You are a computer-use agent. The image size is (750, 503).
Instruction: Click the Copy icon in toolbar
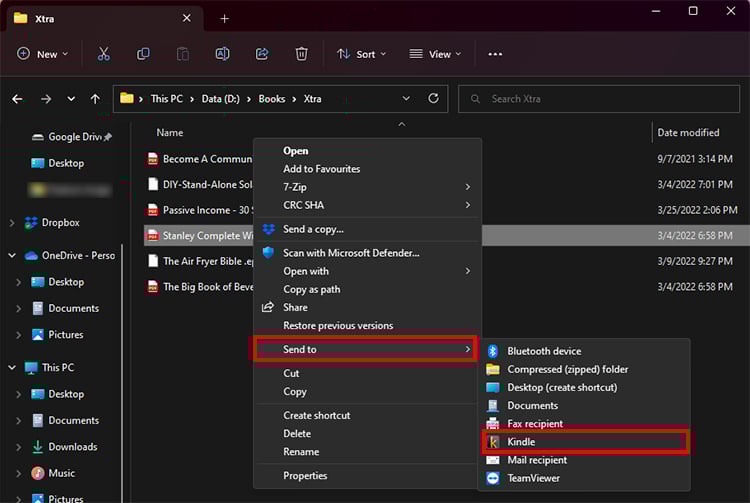point(143,54)
